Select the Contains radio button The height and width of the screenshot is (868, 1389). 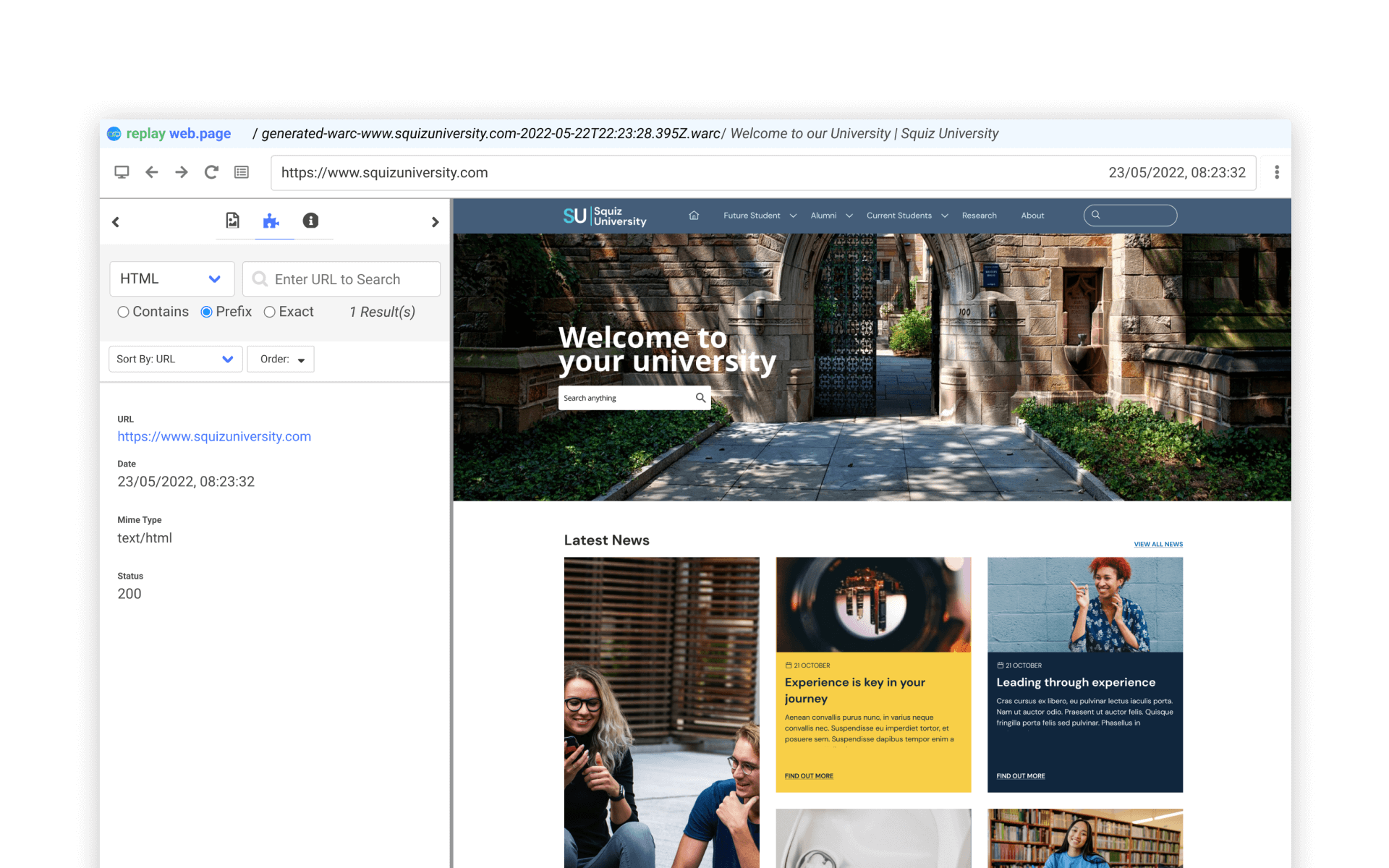pos(124,312)
